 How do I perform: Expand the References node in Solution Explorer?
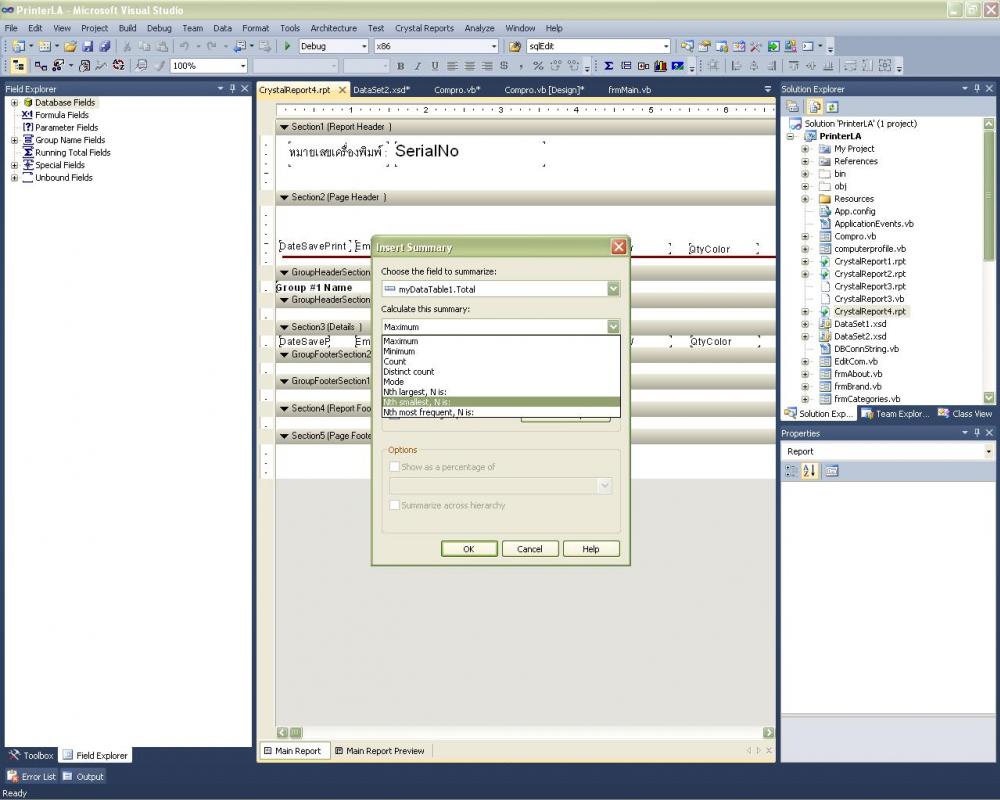point(805,161)
